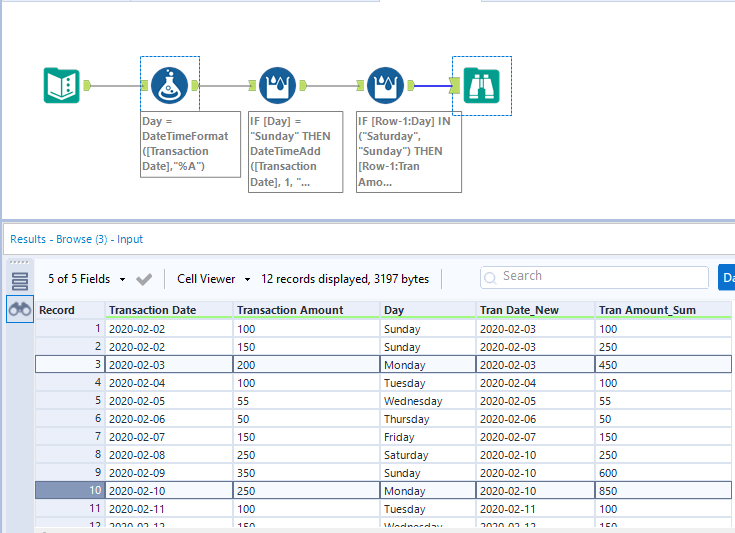Click Tran Date_New cell 2020-02-11

pos(535,509)
